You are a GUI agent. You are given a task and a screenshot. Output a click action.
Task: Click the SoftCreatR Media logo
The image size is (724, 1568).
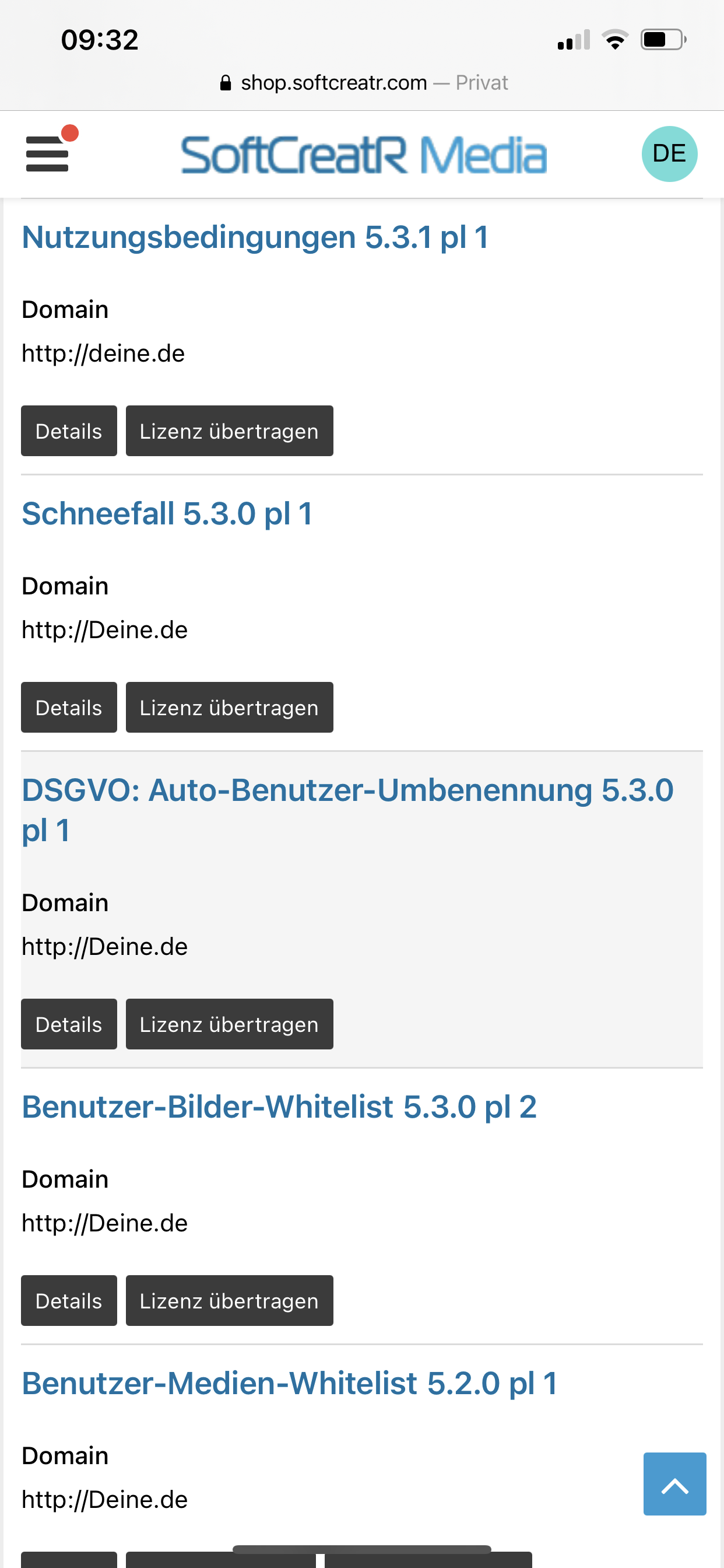click(x=364, y=155)
